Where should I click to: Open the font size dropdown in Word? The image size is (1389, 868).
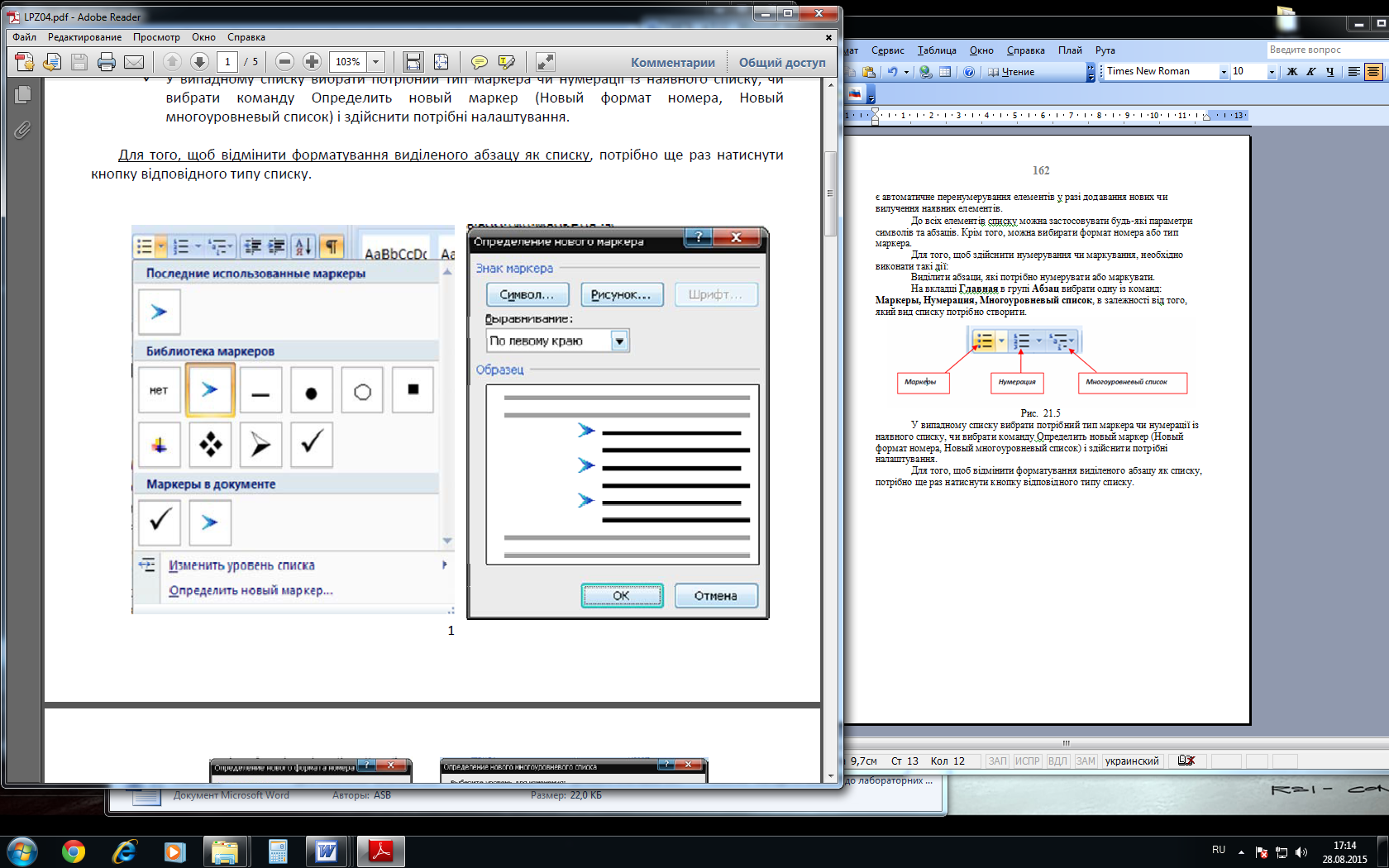(x=1272, y=72)
